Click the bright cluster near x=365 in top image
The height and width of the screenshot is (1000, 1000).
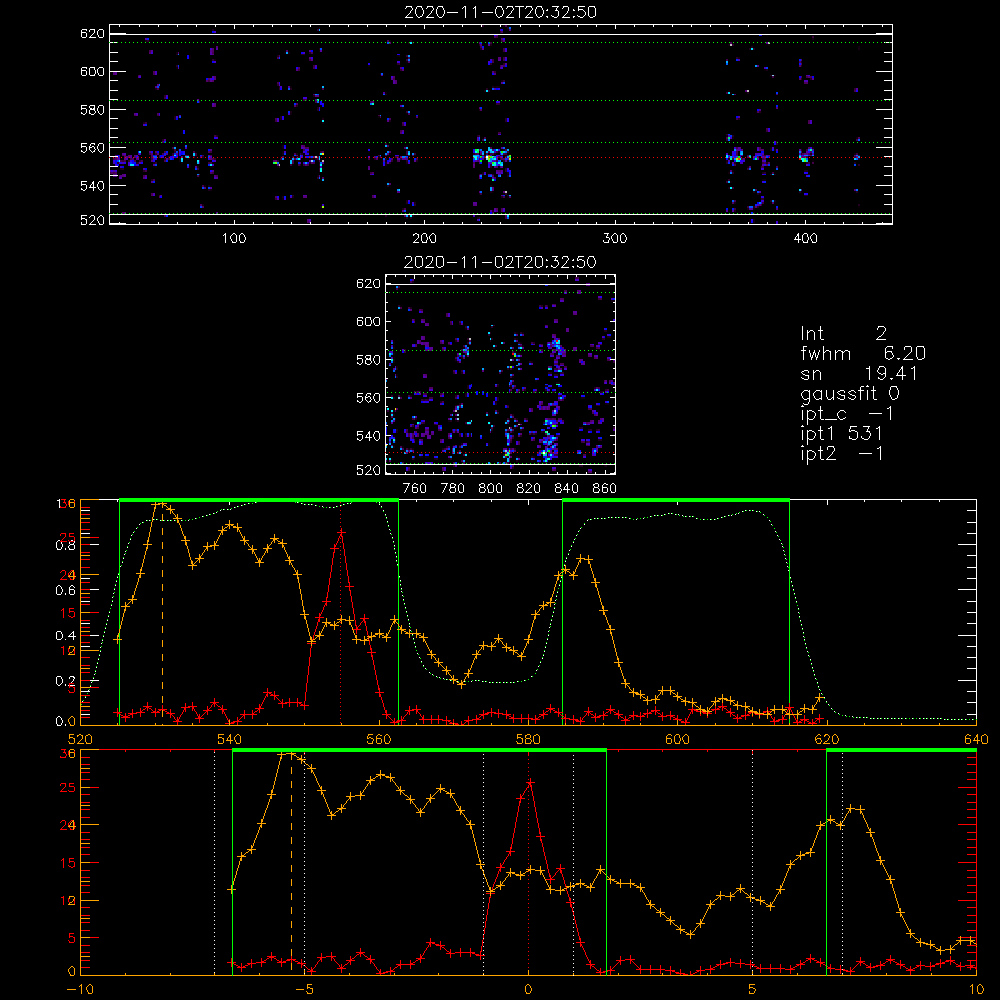pyautogui.click(x=735, y=156)
